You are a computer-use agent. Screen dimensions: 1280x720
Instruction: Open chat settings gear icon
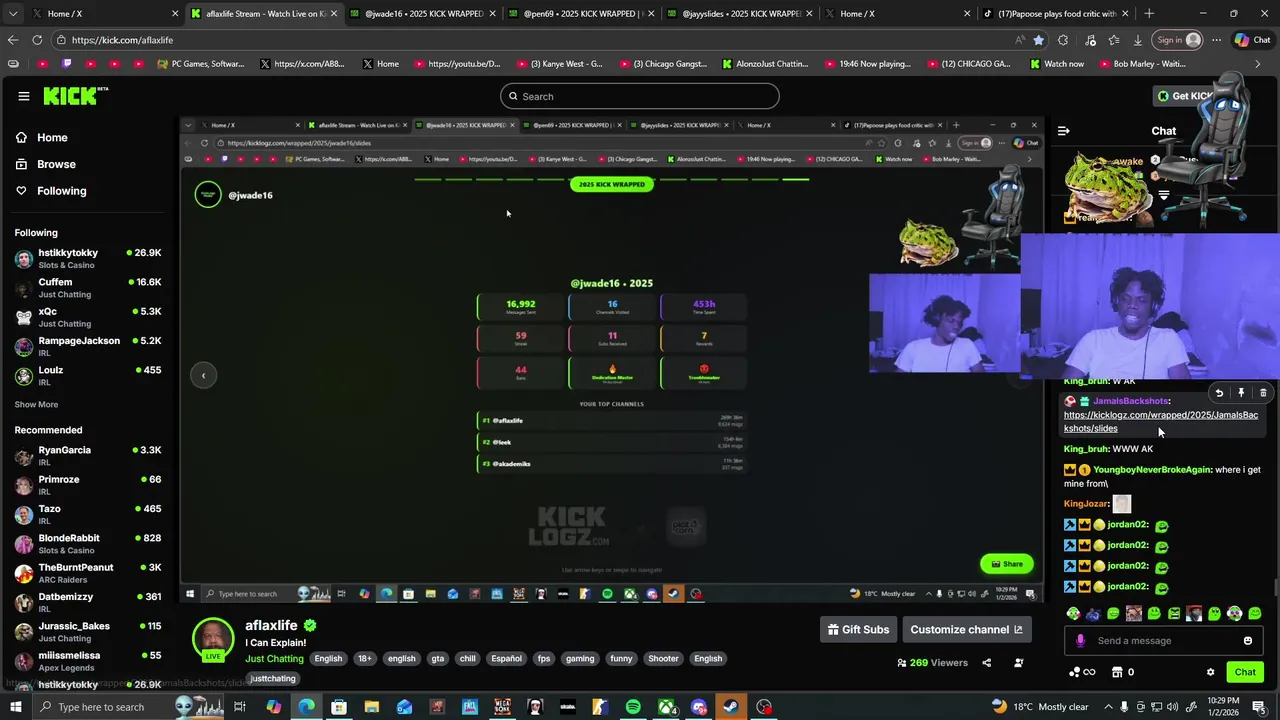point(1210,672)
